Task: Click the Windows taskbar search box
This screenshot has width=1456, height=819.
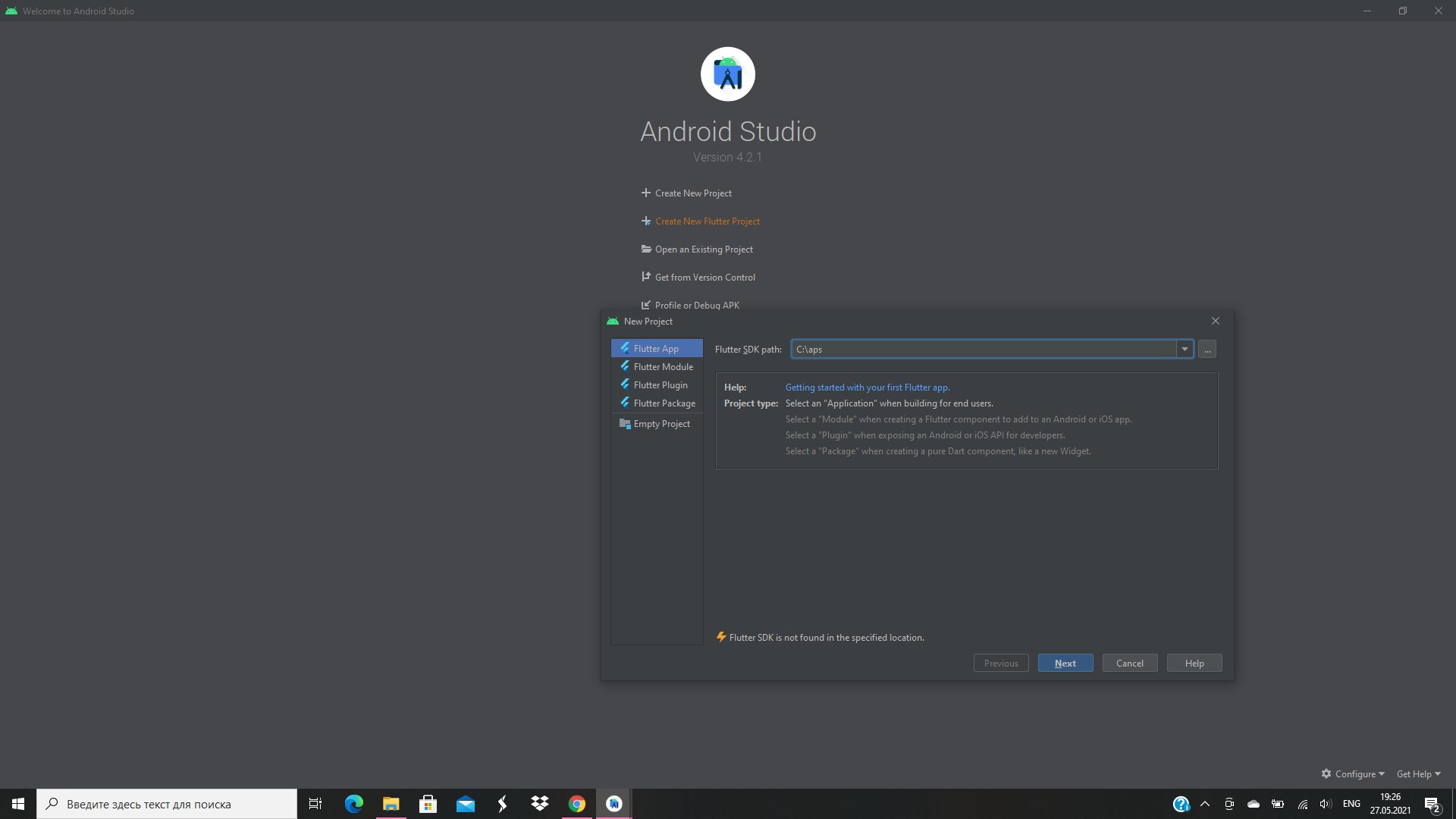Action: click(x=167, y=804)
